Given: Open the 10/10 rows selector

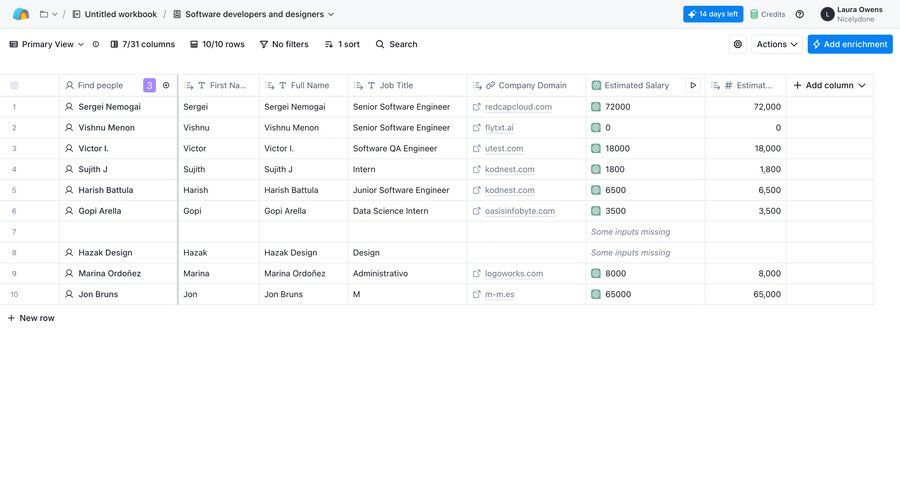Looking at the screenshot, I should point(217,44).
